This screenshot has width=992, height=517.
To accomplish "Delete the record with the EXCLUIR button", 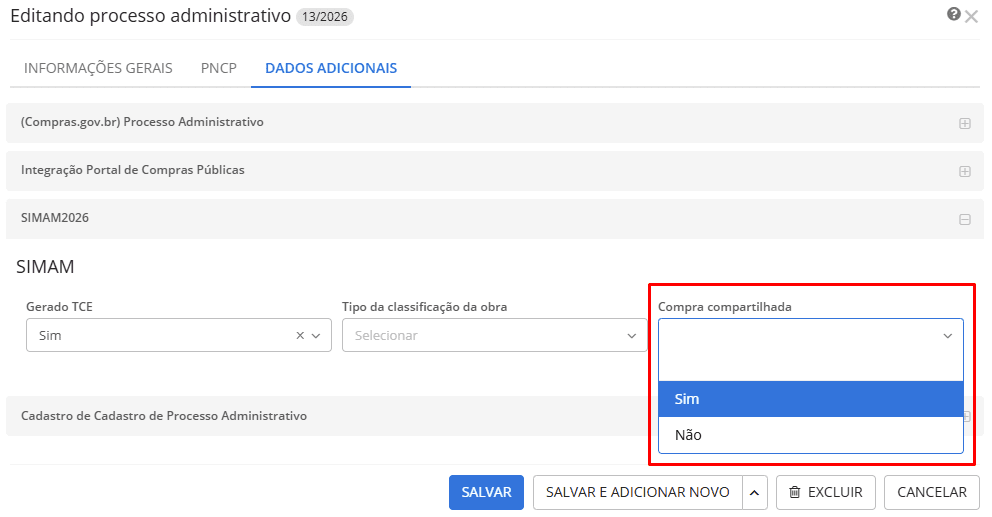I will click(825, 492).
